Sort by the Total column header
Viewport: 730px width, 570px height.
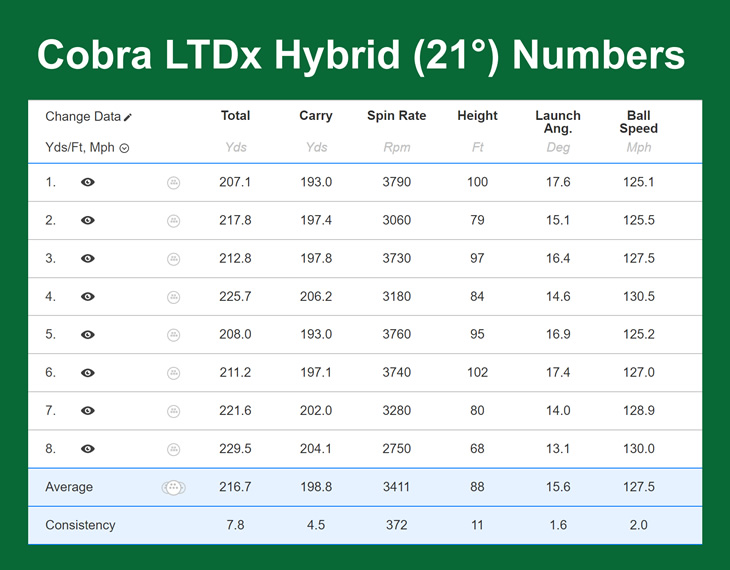click(x=235, y=115)
